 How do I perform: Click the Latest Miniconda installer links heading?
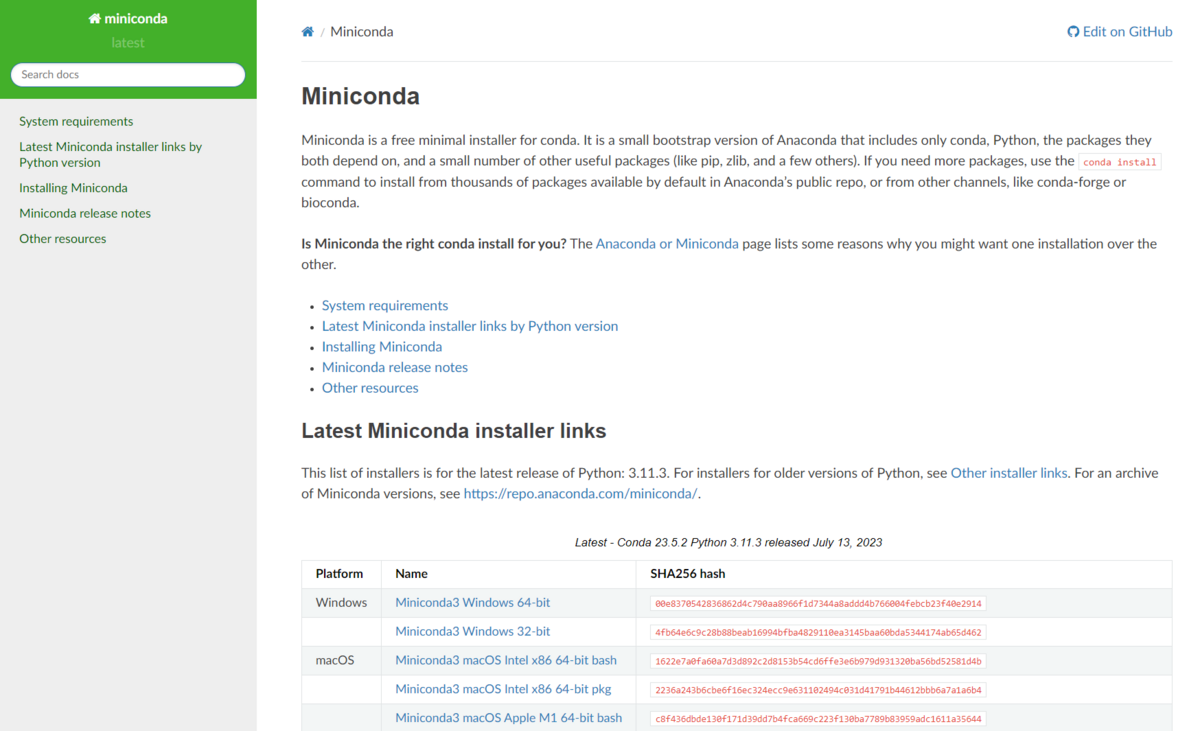point(454,431)
